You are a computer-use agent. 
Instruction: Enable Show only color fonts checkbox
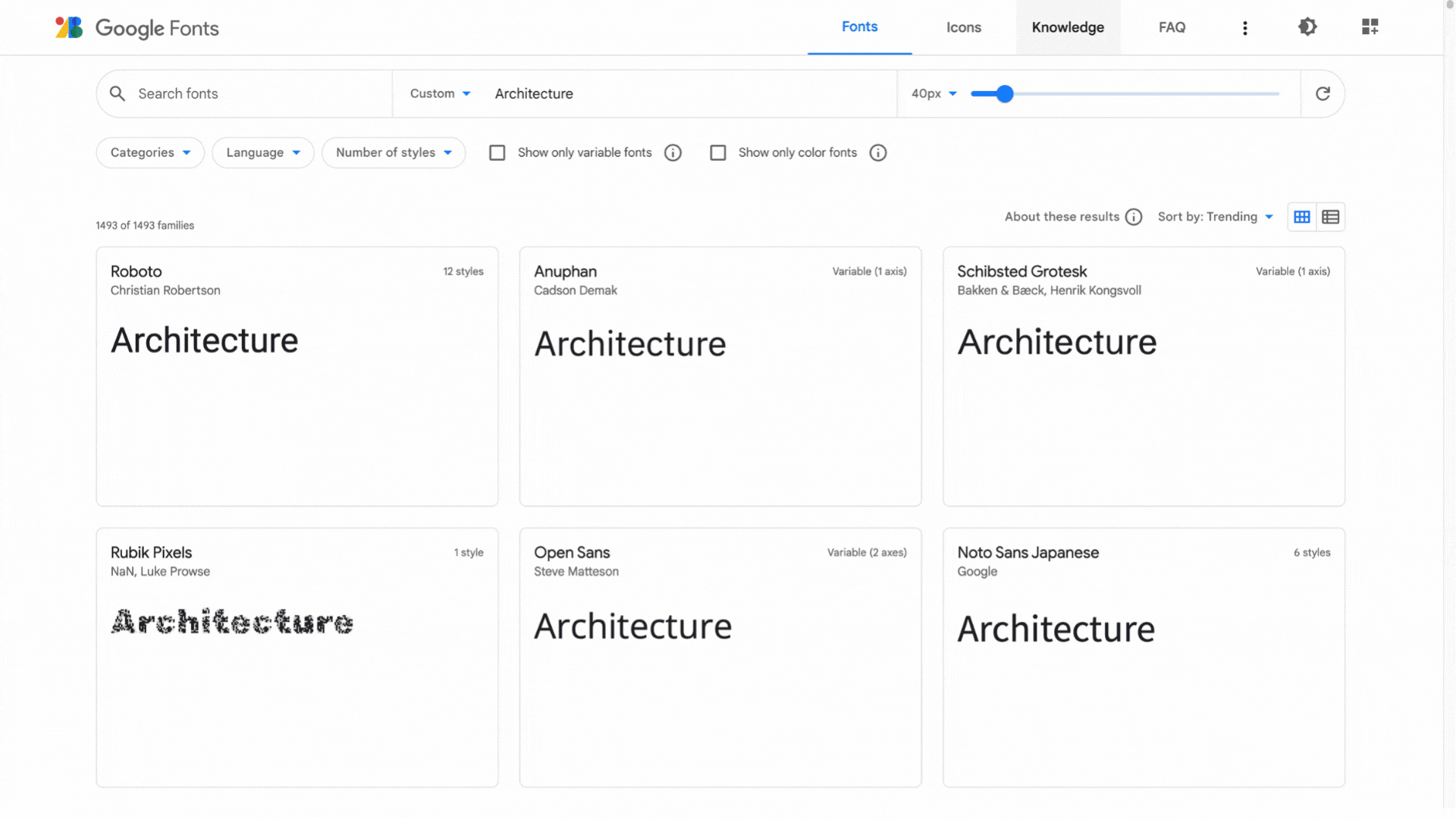(717, 153)
